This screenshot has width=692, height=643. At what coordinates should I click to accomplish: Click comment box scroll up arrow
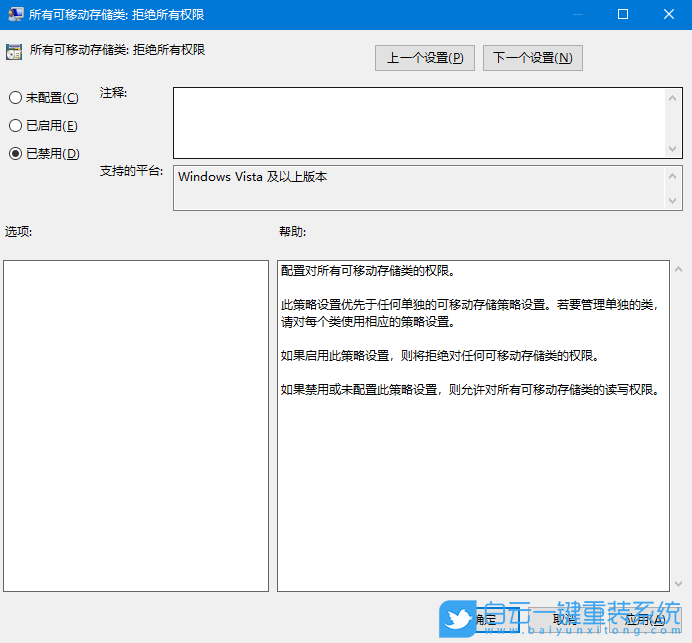pyautogui.click(x=672, y=98)
